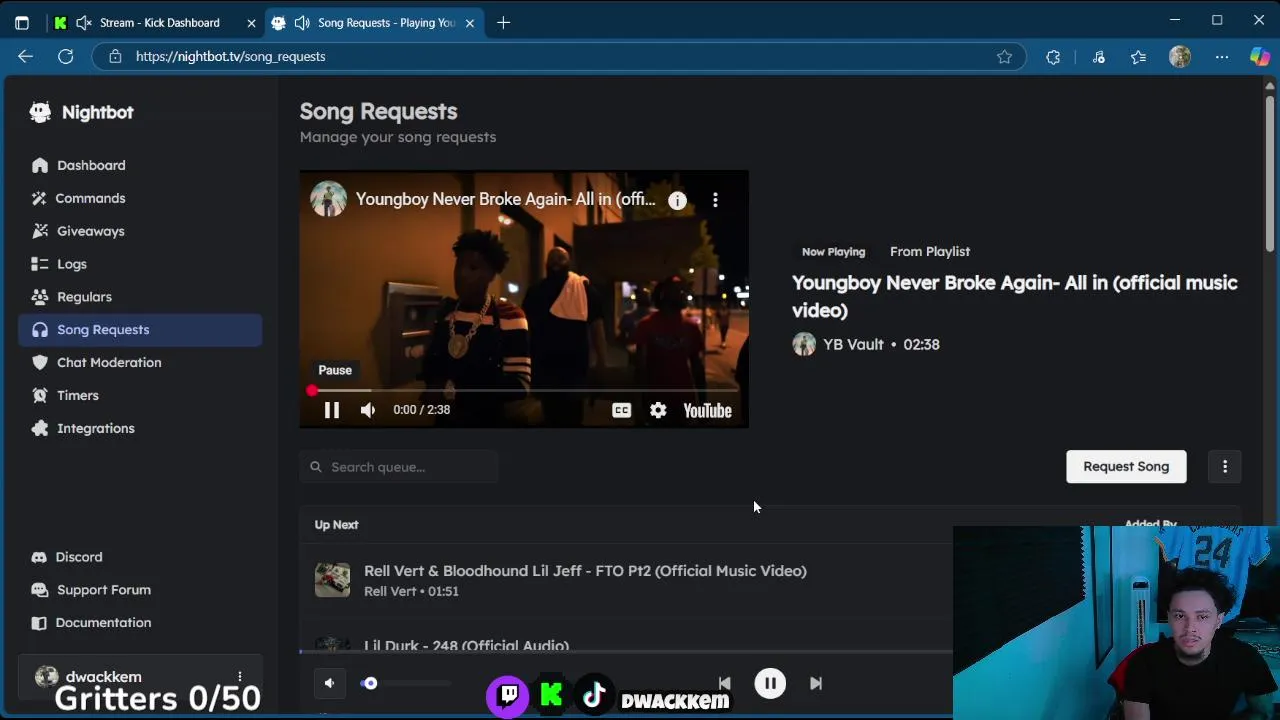Refresh the current page
The width and height of the screenshot is (1280, 720).
tap(65, 57)
